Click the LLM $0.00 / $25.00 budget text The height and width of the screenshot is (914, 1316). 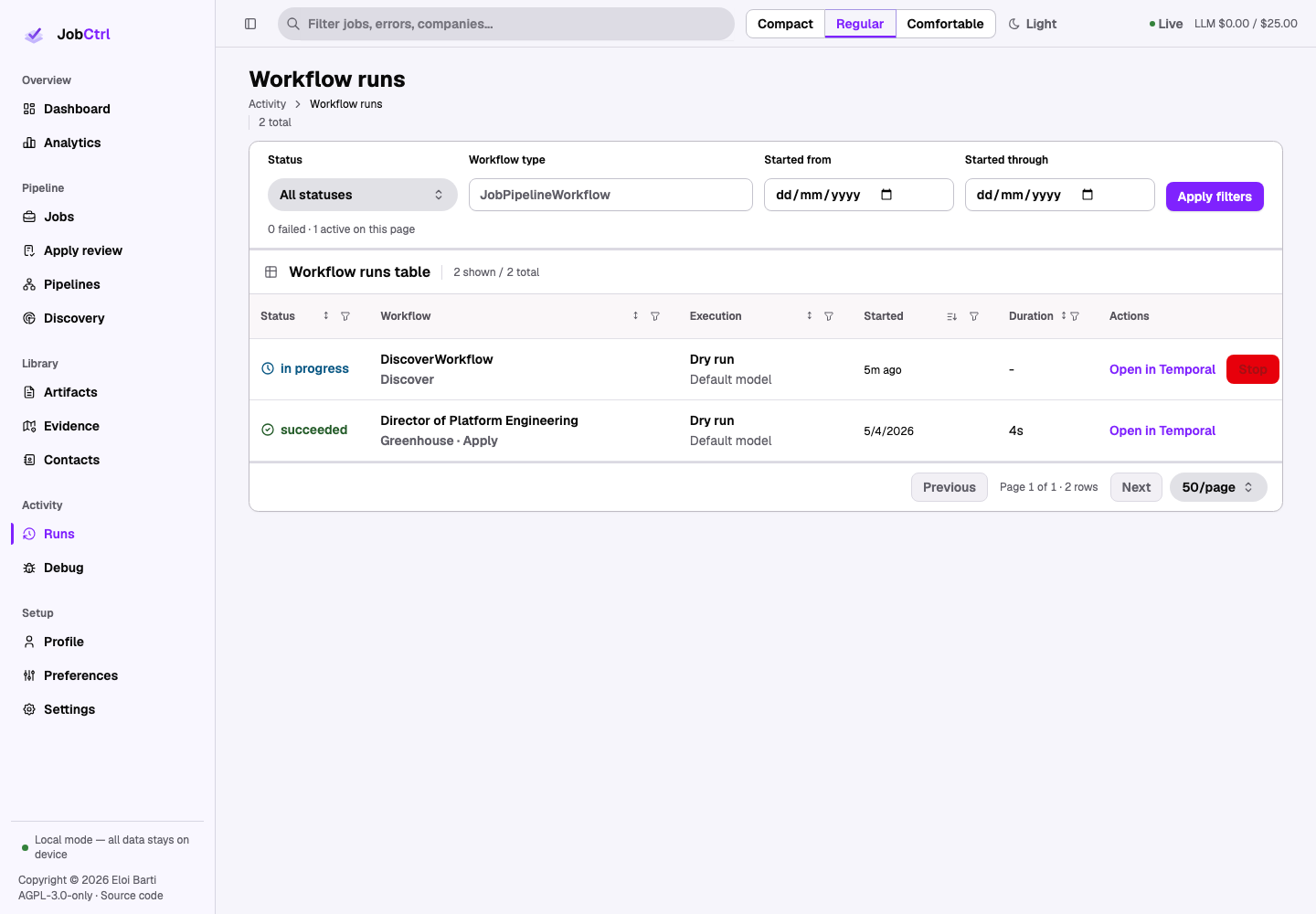[1246, 24]
